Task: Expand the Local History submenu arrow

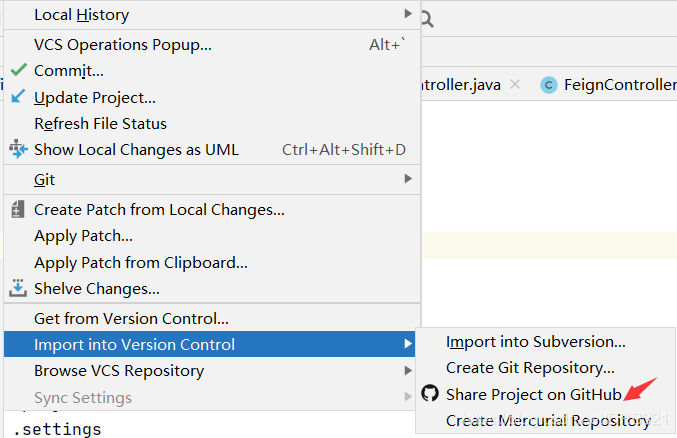Action: point(408,14)
